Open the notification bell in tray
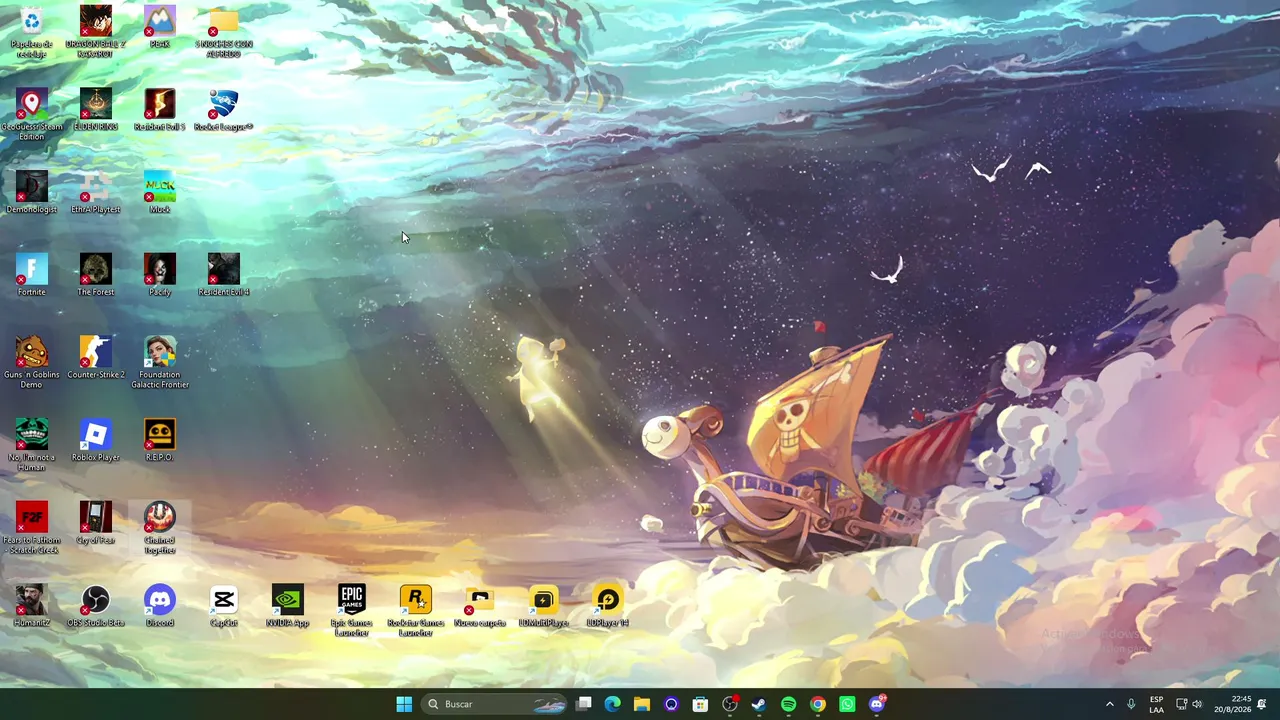This screenshot has height=720, width=1280. click(x=1262, y=704)
